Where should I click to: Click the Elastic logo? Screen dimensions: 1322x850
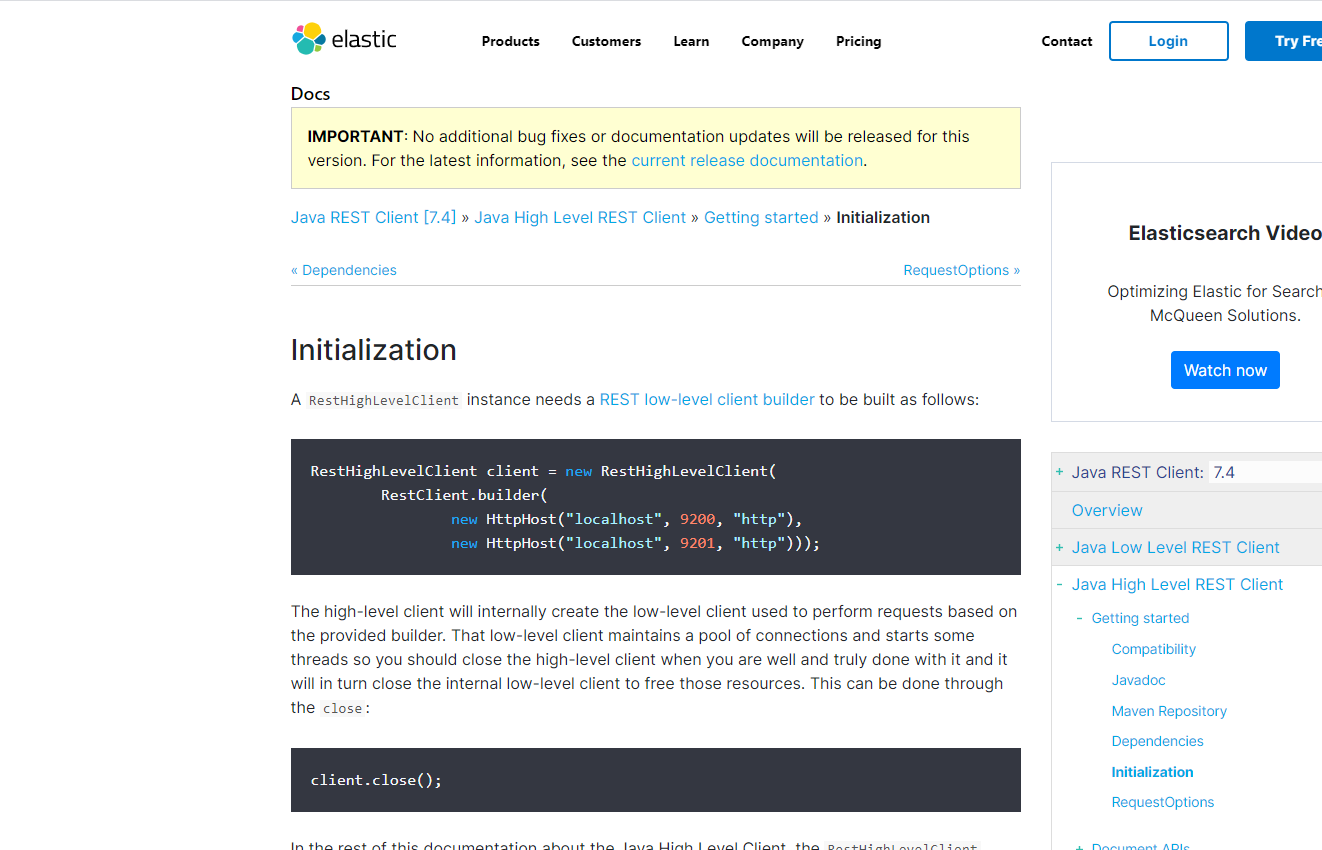click(x=344, y=39)
